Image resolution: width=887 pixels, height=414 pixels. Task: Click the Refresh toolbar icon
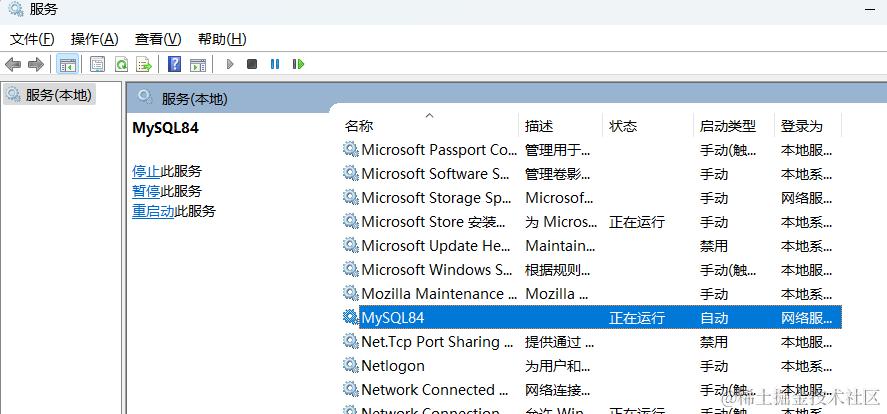coord(121,64)
